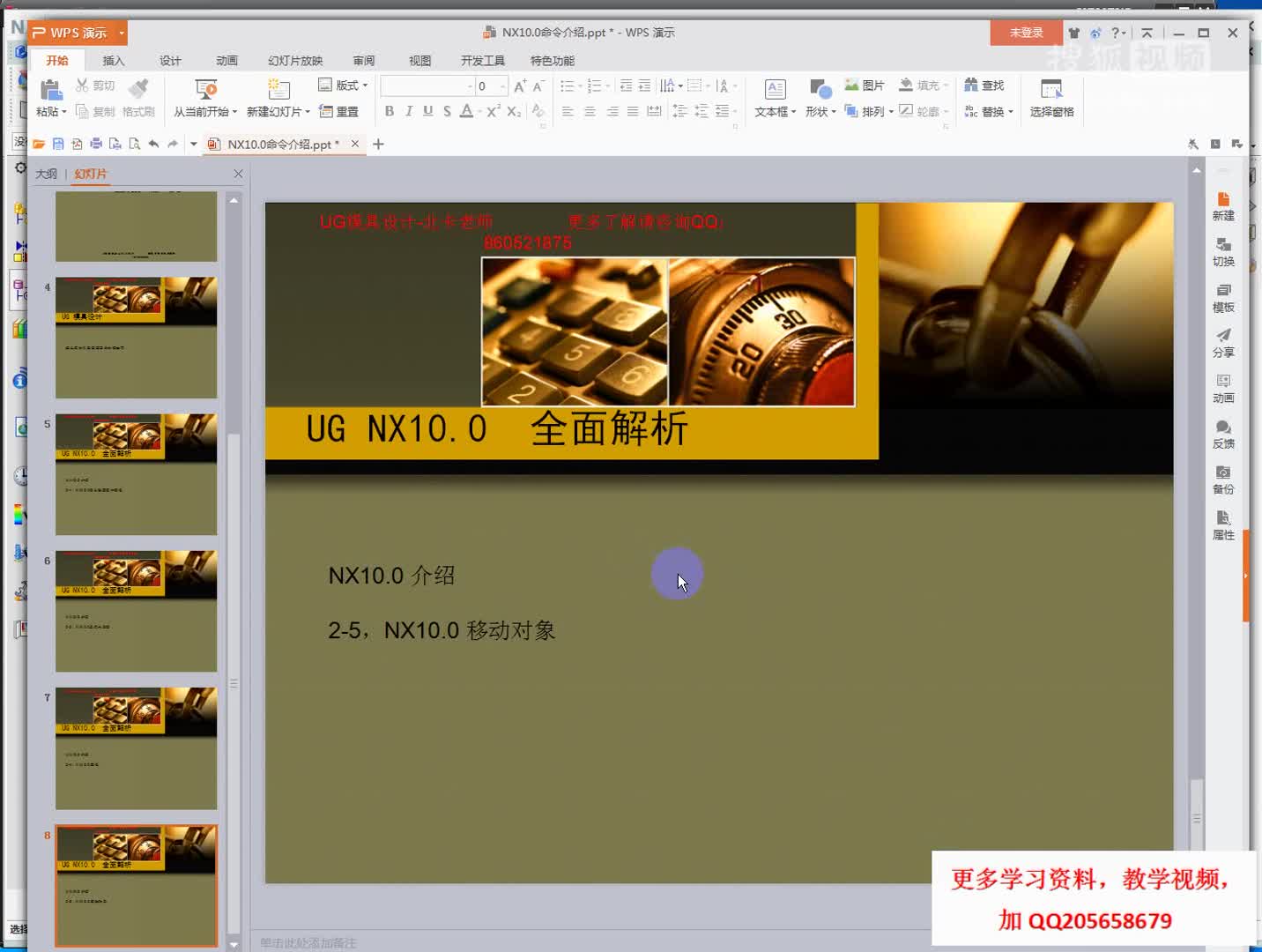
Task: Create a new slide with 新建幻灯片
Action: (x=275, y=97)
